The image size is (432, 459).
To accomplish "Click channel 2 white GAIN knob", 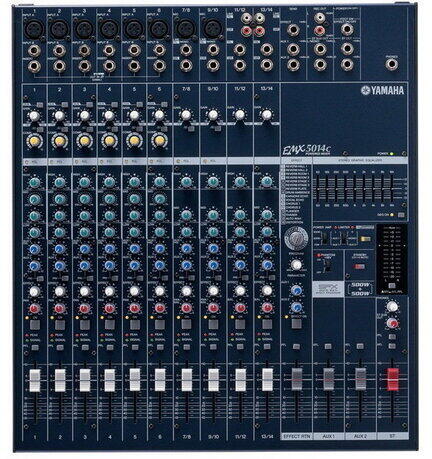I will pos(59,116).
